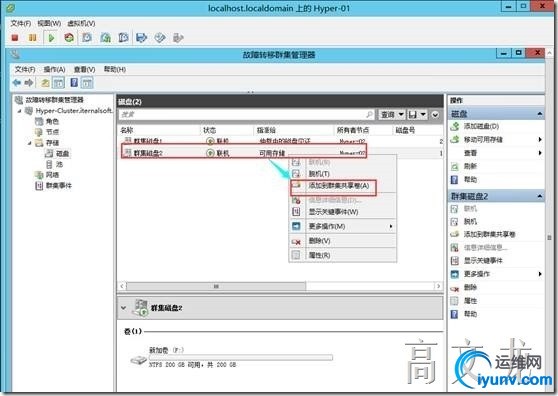Screen dimensions: 558x396
Task: Collapse the Hyper-Cluster tree node
Action: coord(20,111)
